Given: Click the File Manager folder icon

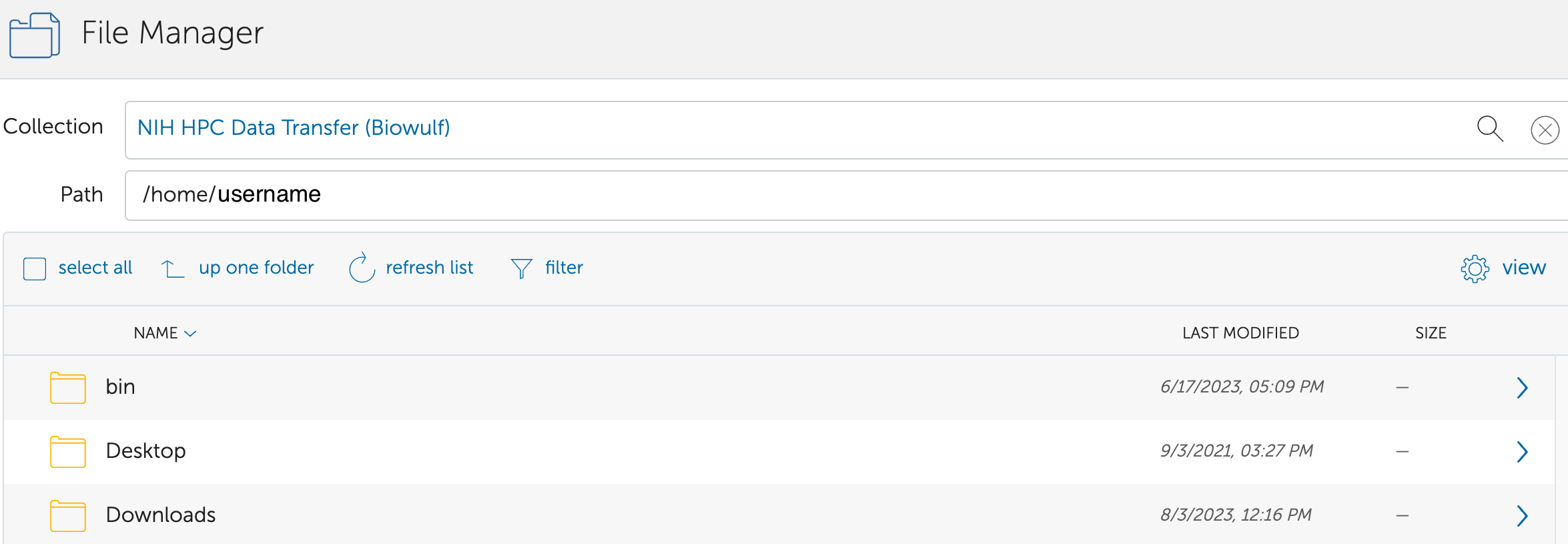Looking at the screenshot, I should click(35, 35).
